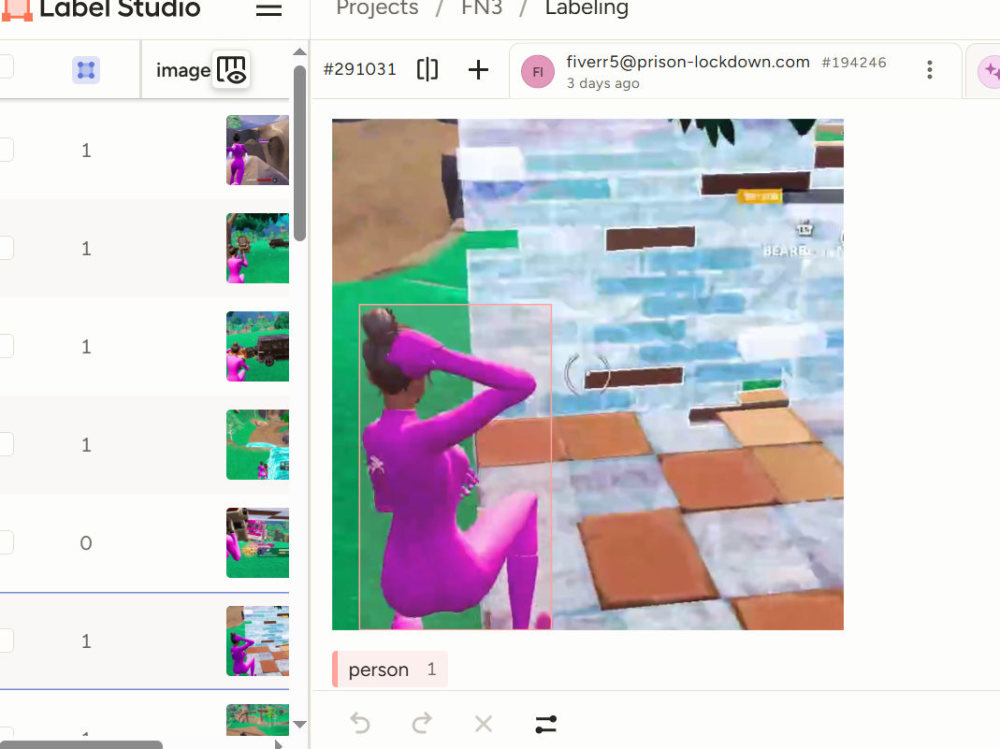Create a new annotation with plus icon

click(478, 70)
